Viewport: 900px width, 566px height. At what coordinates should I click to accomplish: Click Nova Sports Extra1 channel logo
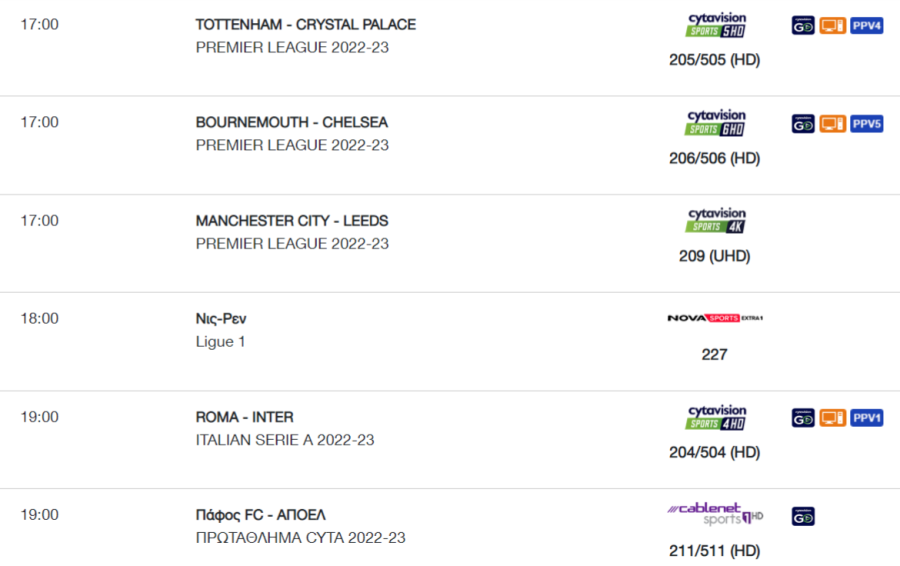(x=715, y=318)
